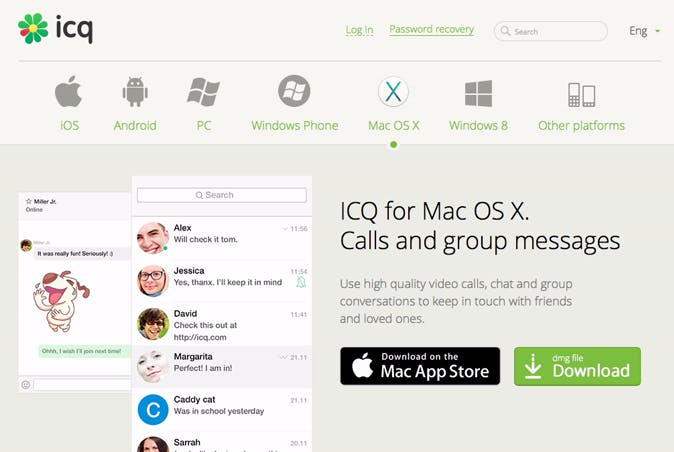Open the Other platforms phones icon
This screenshot has height=452, width=674.
tap(582, 95)
